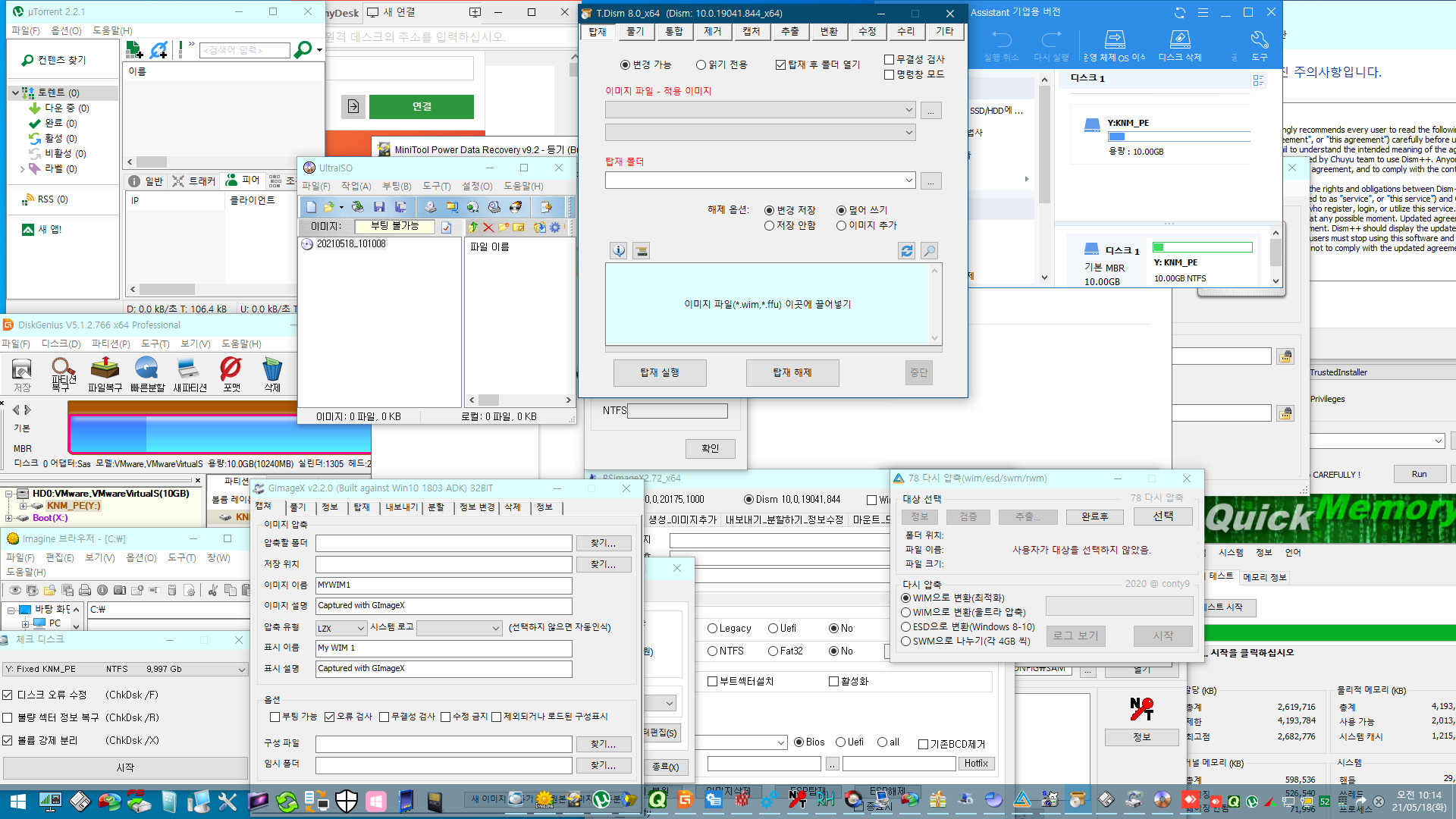1456x819 pixels.
Task: Click the new image icon in UltraISO toolbar
Action: click(311, 206)
